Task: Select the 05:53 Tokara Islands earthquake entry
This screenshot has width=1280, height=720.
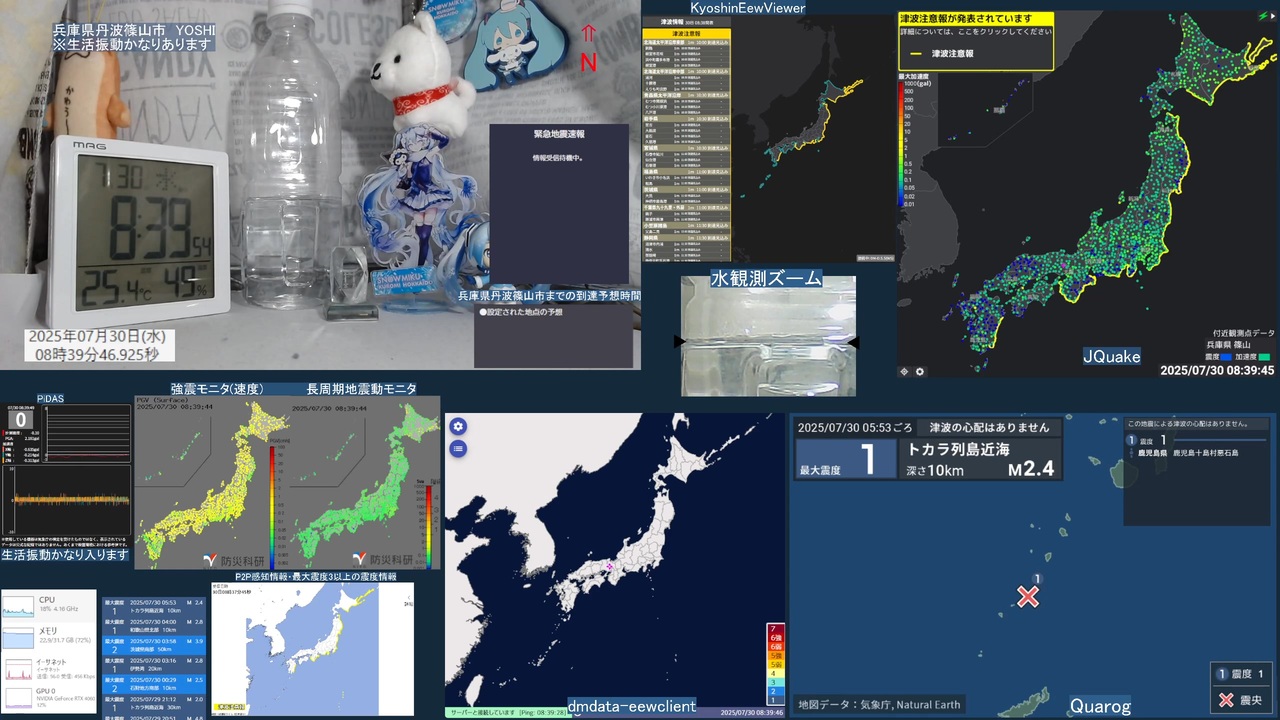Action: point(154,607)
